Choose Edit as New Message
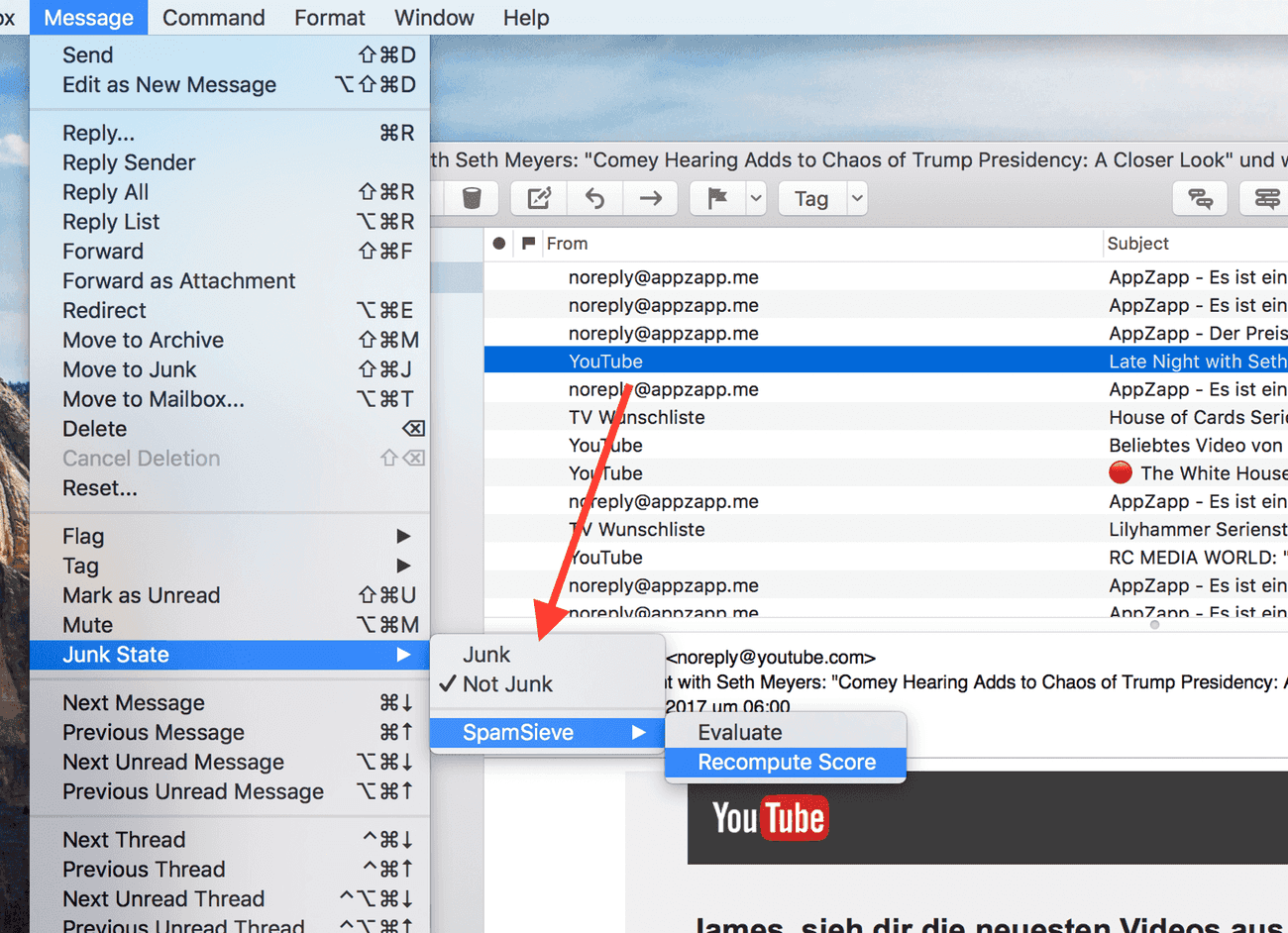 tap(230, 85)
